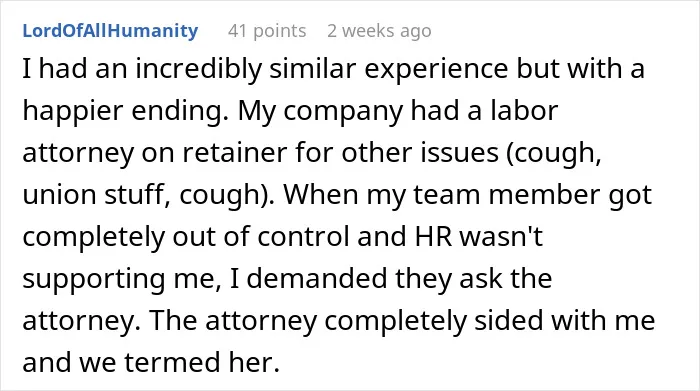The height and width of the screenshot is (391, 700).
Task: Click the word retainer in the third line
Action: pos(235,152)
